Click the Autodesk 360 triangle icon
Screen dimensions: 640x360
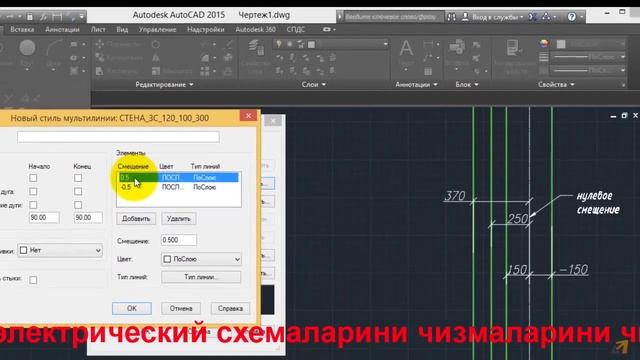point(546,17)
